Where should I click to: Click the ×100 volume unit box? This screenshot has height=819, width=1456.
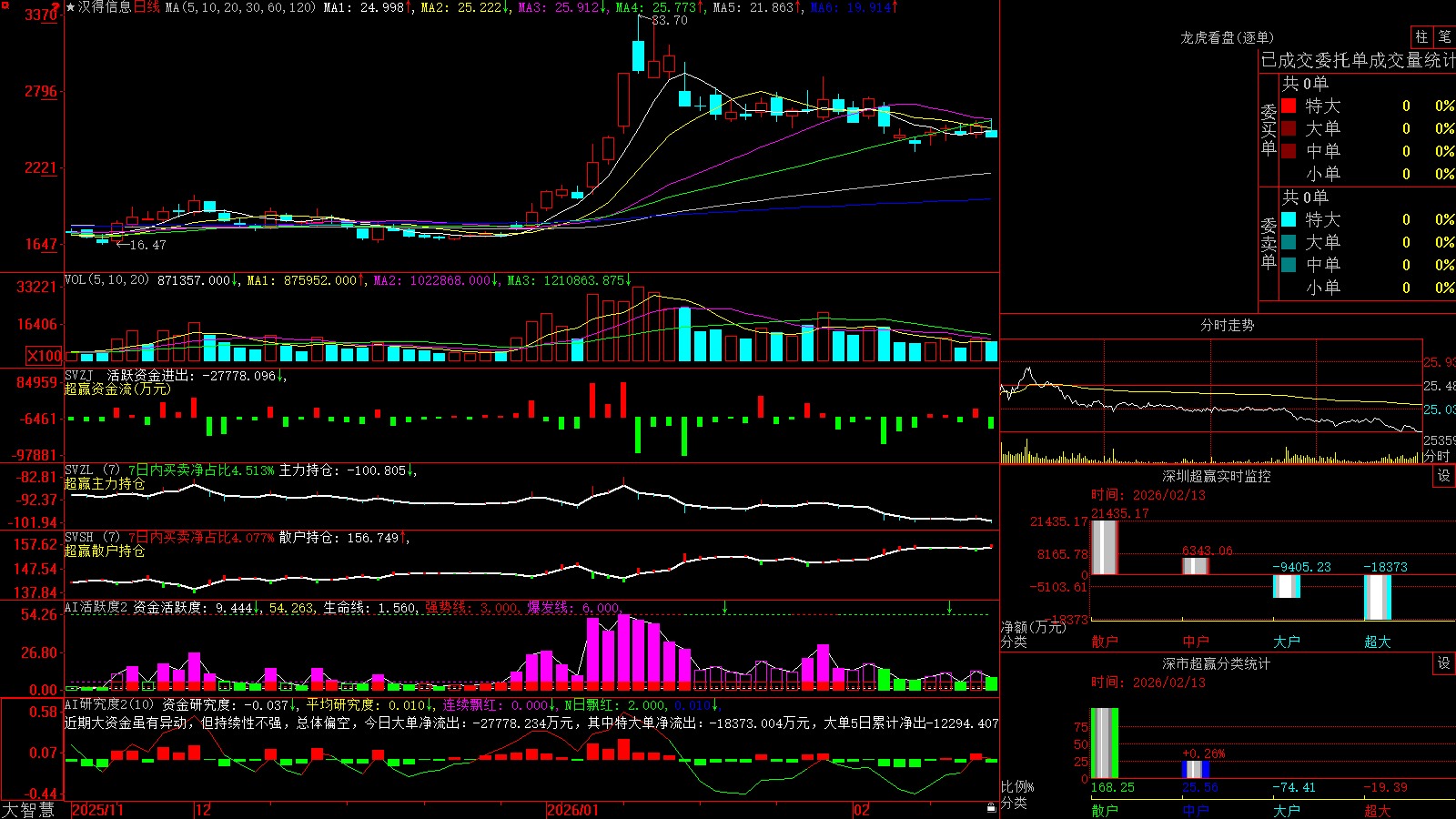click(x=45, y=356)
